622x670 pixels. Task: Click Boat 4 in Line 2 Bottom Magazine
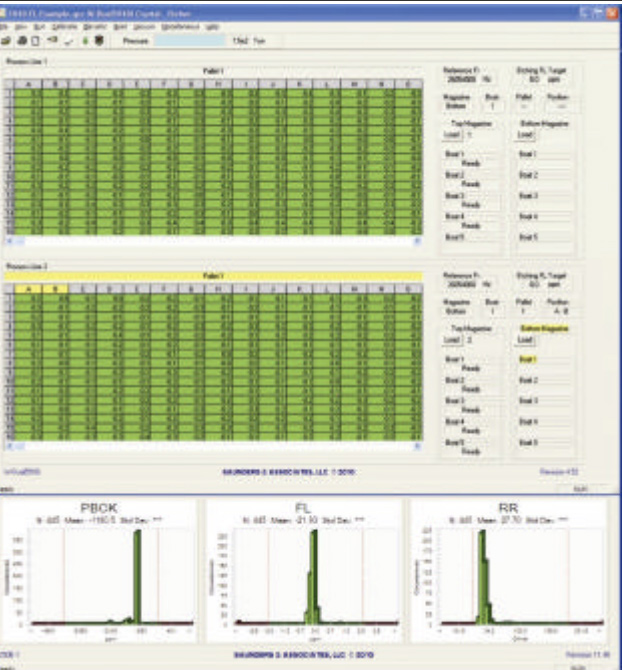tap(528, 421)
